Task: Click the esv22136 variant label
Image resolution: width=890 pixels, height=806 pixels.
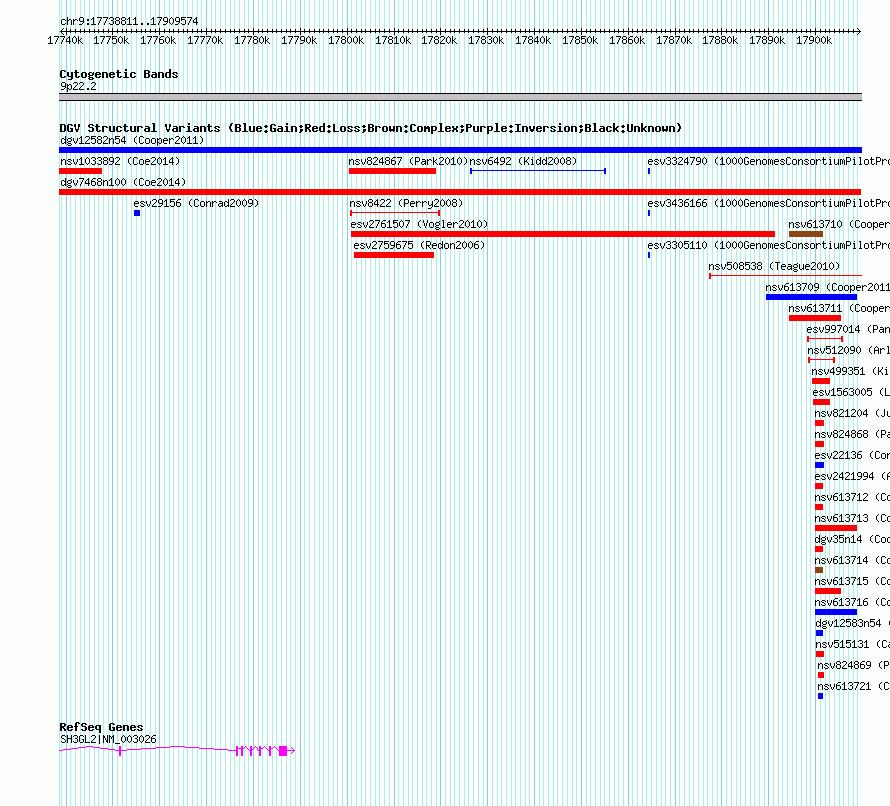Action: [x=852, y=455]
